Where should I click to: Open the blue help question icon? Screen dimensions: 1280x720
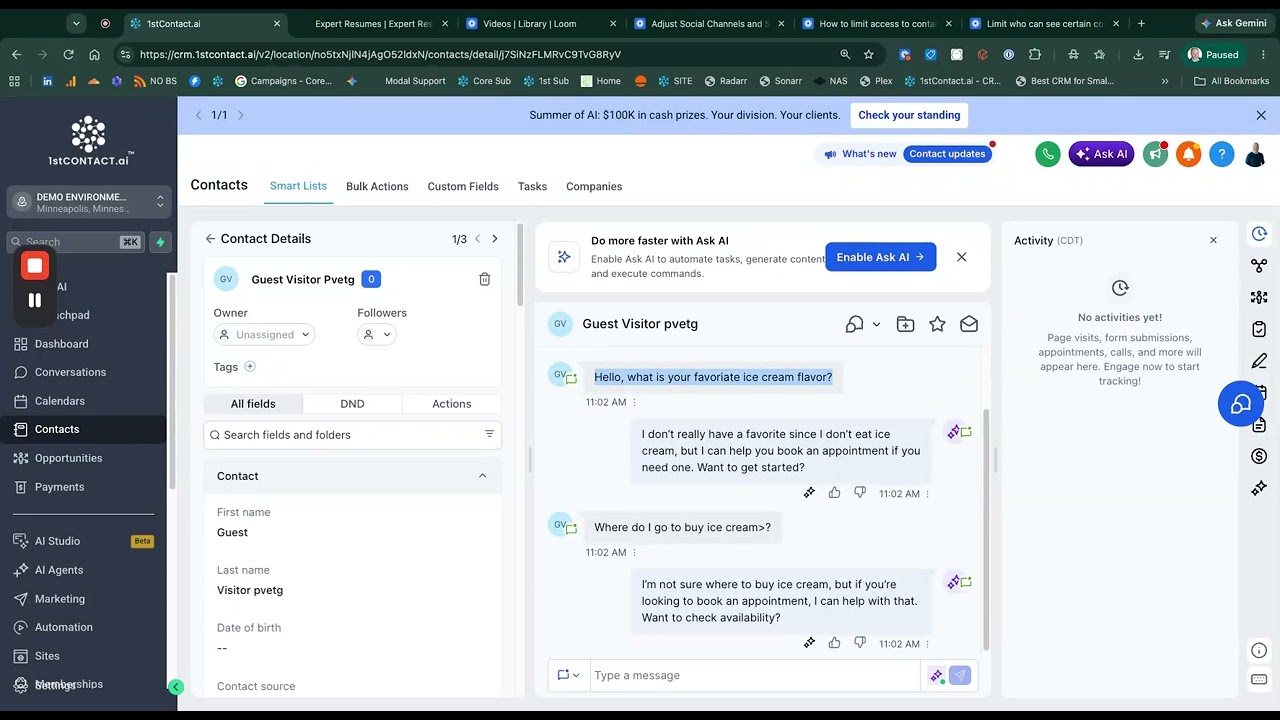pyautogui.click(x=1221, y=154)
